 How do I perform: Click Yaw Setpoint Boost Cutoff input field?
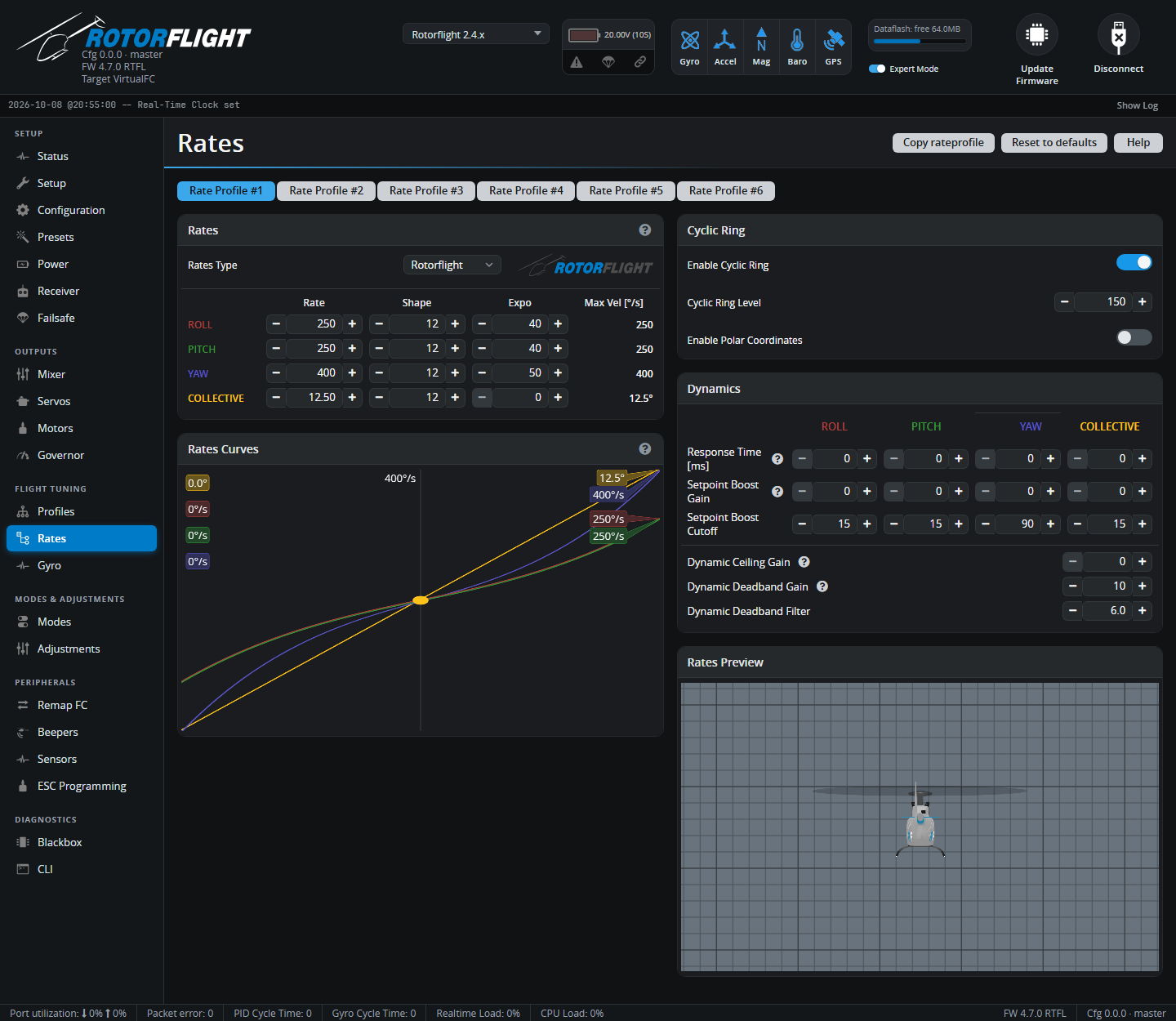click(x=1017, y=524)
